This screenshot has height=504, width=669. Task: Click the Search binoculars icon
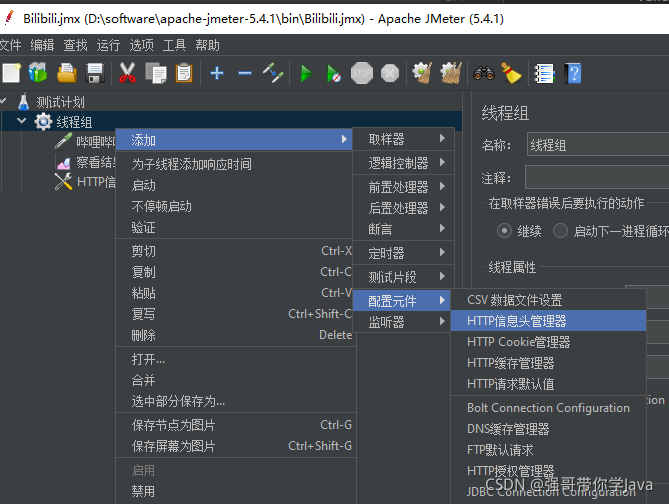pos(483,73)
